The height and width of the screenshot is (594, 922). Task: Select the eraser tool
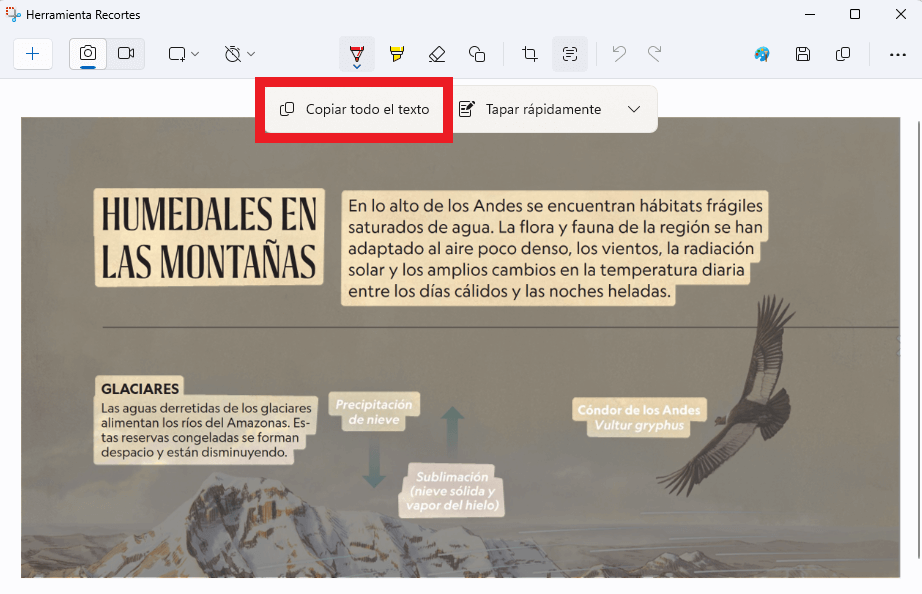437,54
